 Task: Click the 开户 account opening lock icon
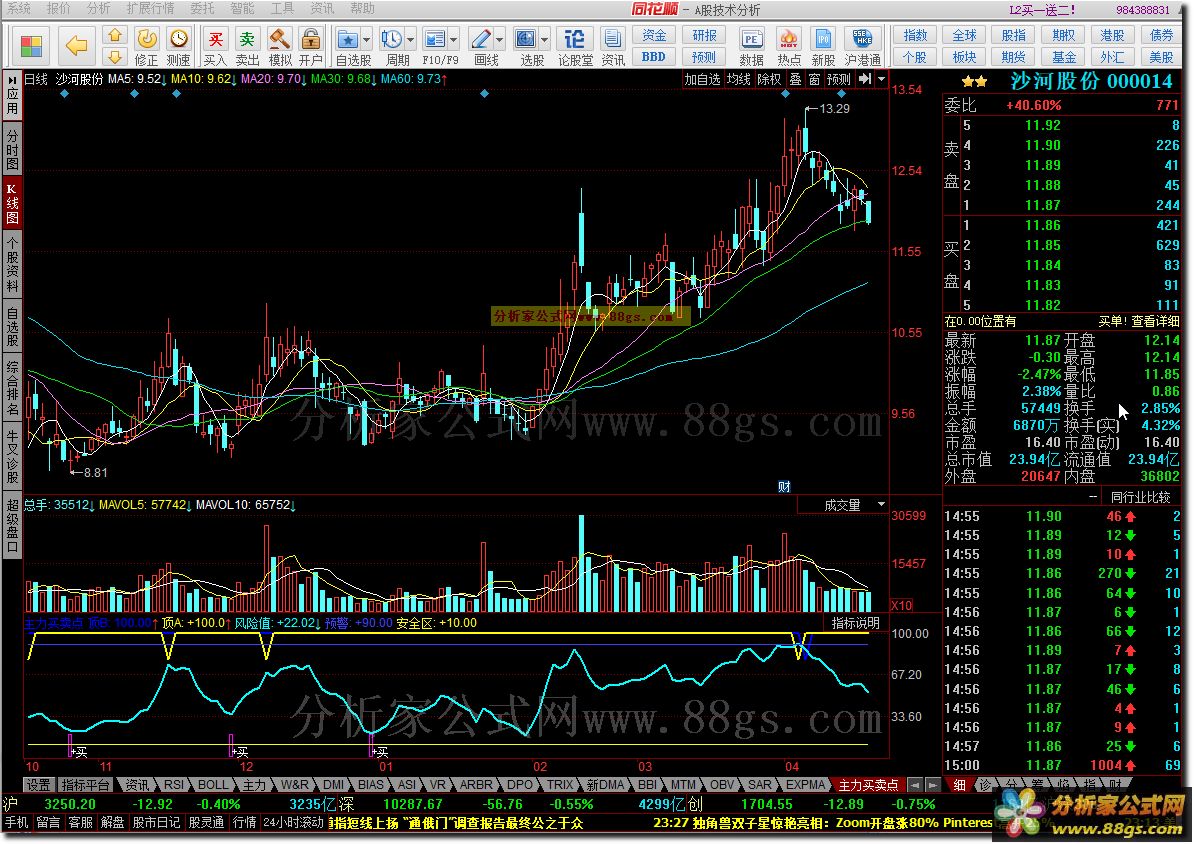point(311,46)
